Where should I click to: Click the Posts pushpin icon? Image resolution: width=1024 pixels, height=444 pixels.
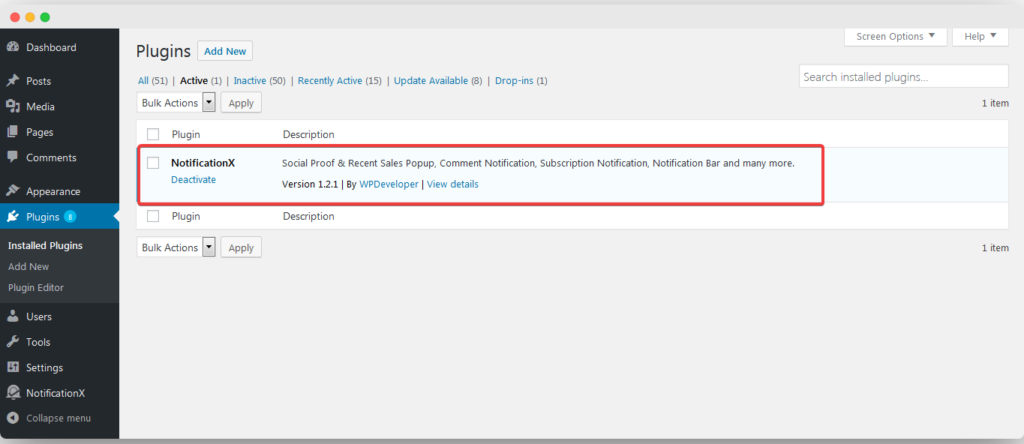[13, 81]
